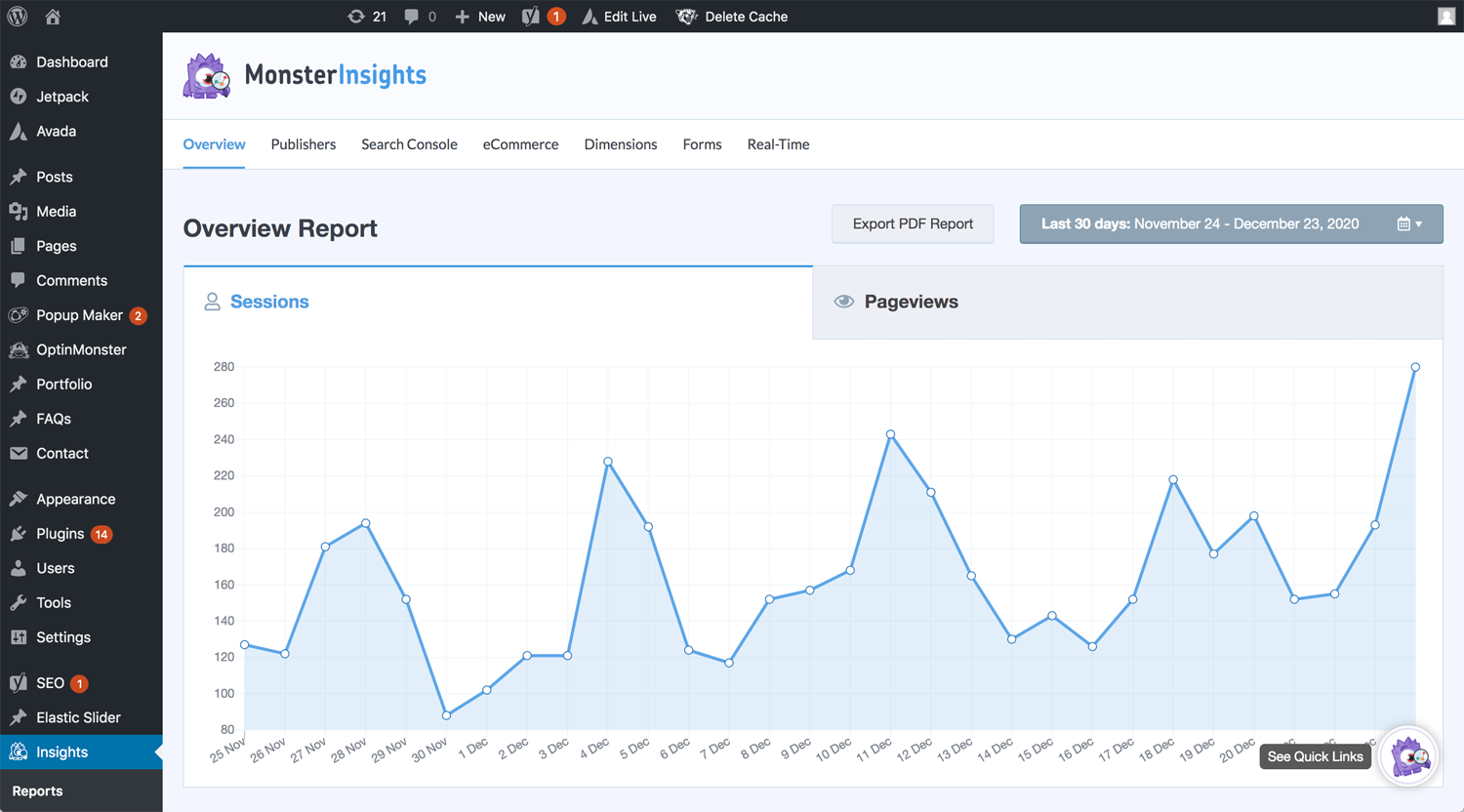Open the floating monster quick links button

(x=1408, y=757)
